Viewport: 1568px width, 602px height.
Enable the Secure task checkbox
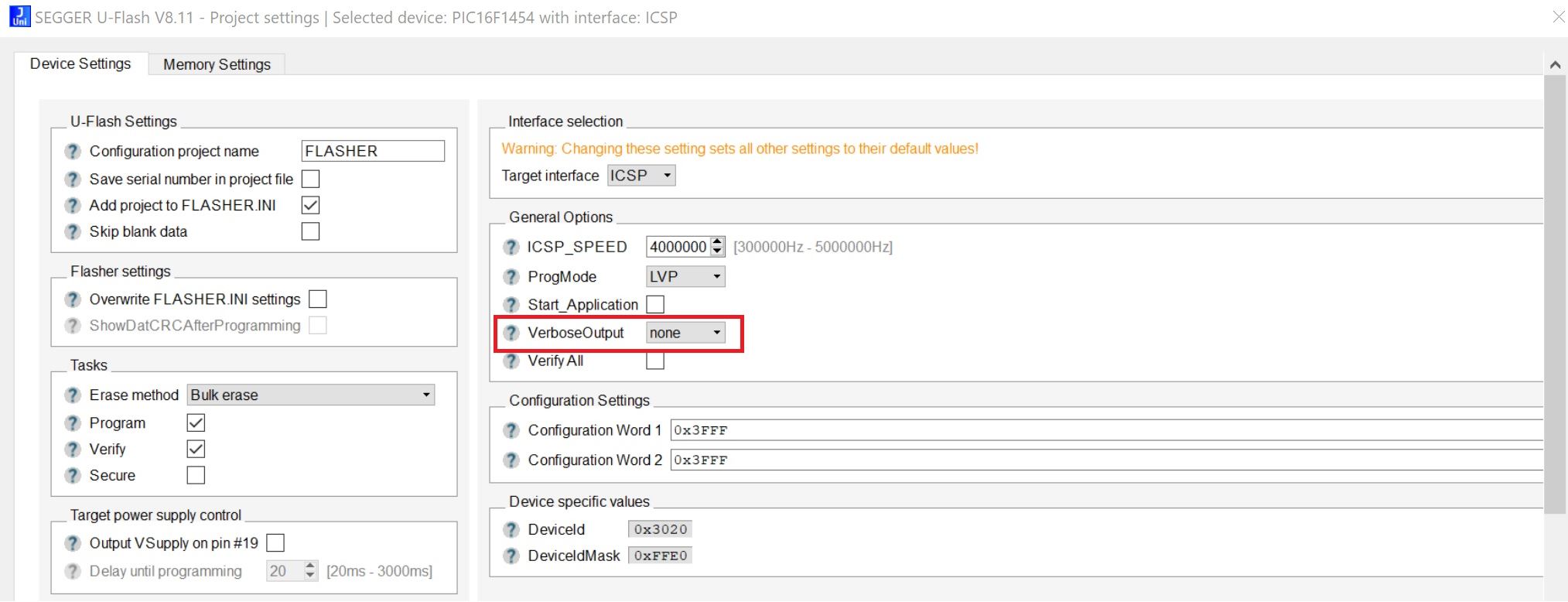coord(196,475)
